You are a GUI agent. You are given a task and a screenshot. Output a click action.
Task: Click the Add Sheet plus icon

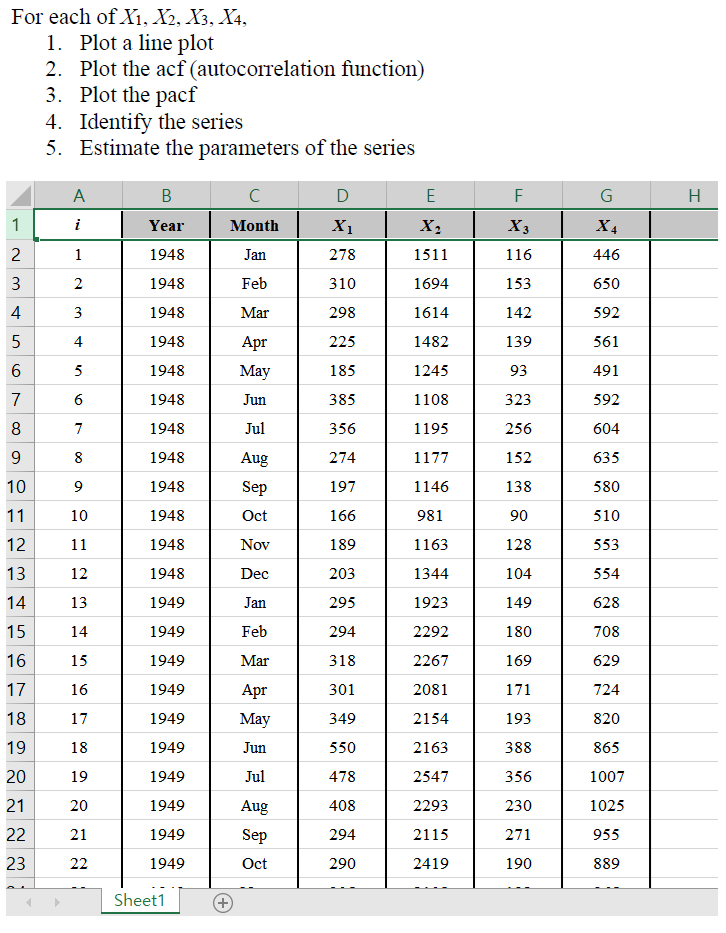[x=222, y=902]
